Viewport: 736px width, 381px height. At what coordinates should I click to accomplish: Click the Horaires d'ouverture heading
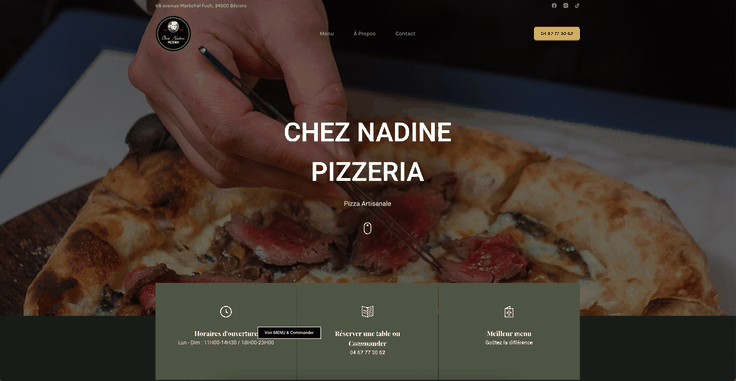tap(226, 334)
